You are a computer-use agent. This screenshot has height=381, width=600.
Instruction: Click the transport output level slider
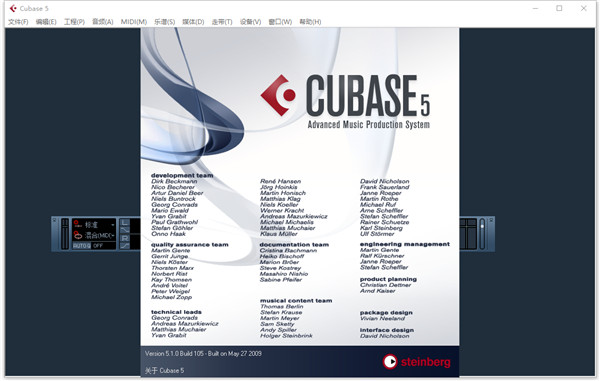pos(482,233)
